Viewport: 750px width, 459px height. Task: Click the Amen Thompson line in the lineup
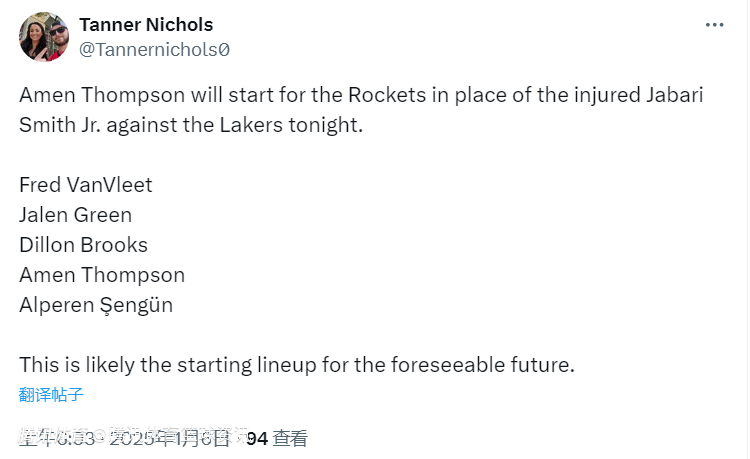click(102, 275)
